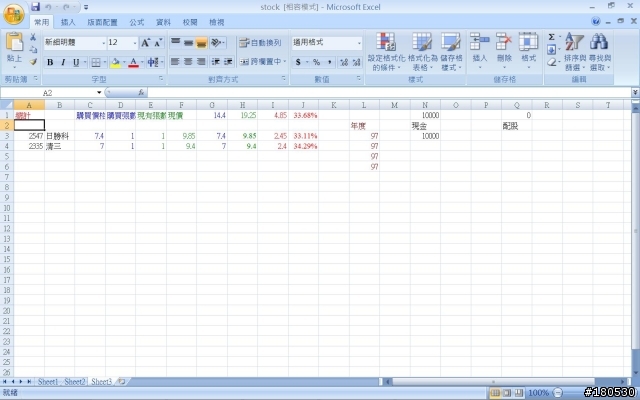Image resolution: width=640 pixels, height=400 pixels.
Task: Center text horizontally
Action: click(188, 62)
